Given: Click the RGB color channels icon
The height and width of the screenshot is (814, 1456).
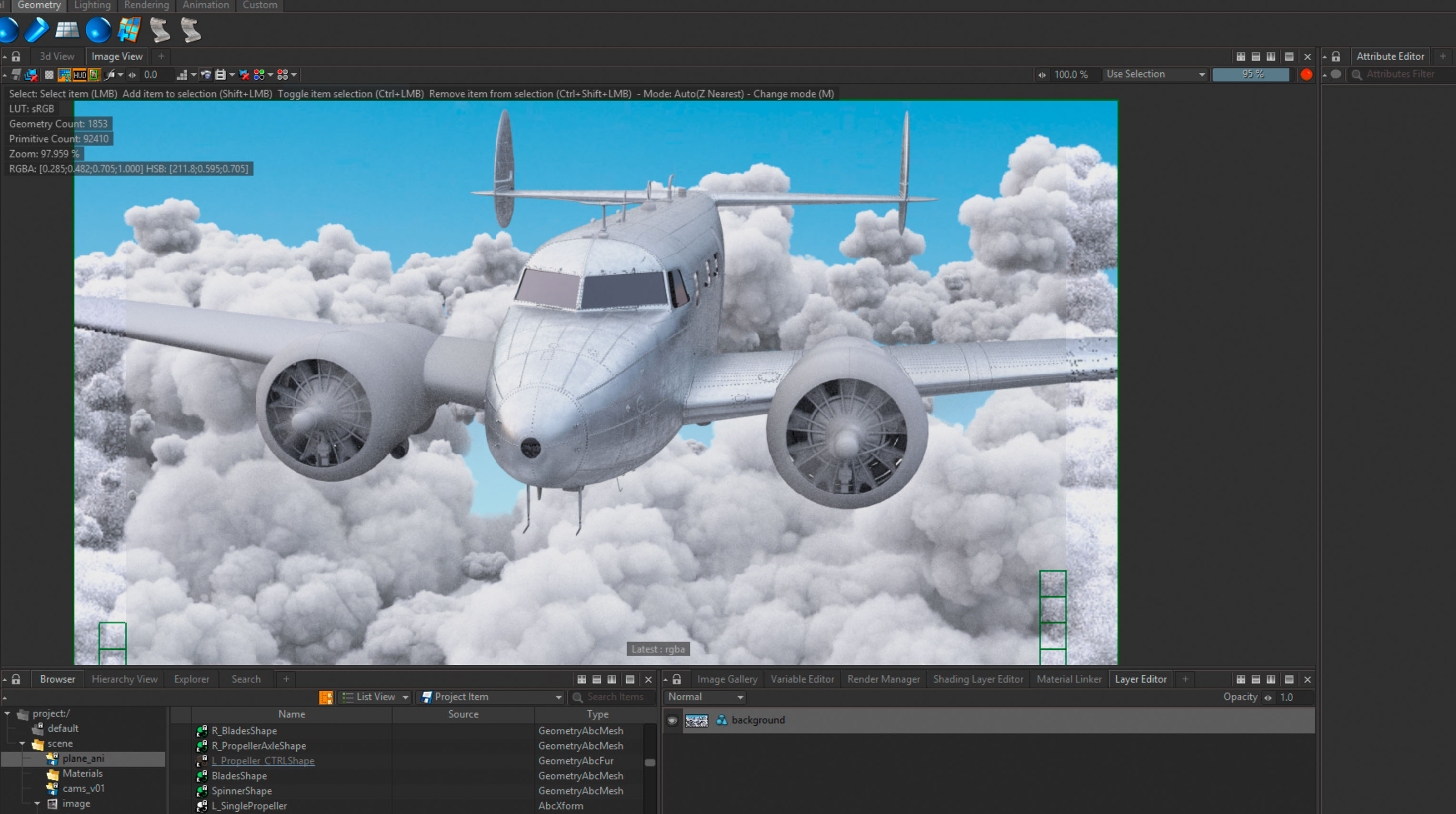Looking at the screenshot, I should coord(259,75).
